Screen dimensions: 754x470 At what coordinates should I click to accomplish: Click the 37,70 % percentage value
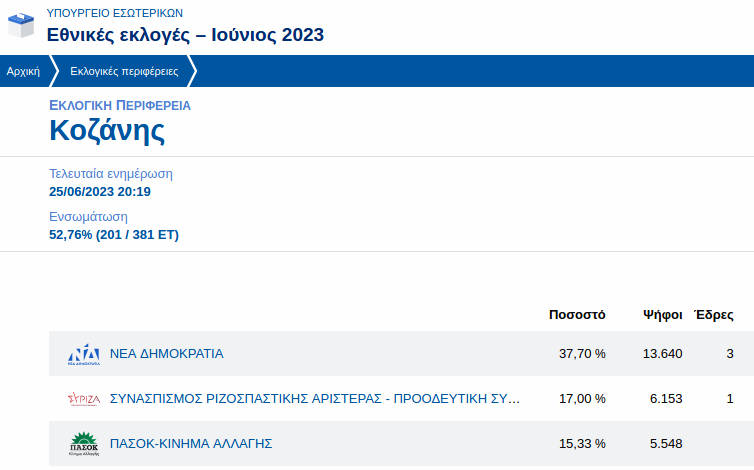coord(582,354)
